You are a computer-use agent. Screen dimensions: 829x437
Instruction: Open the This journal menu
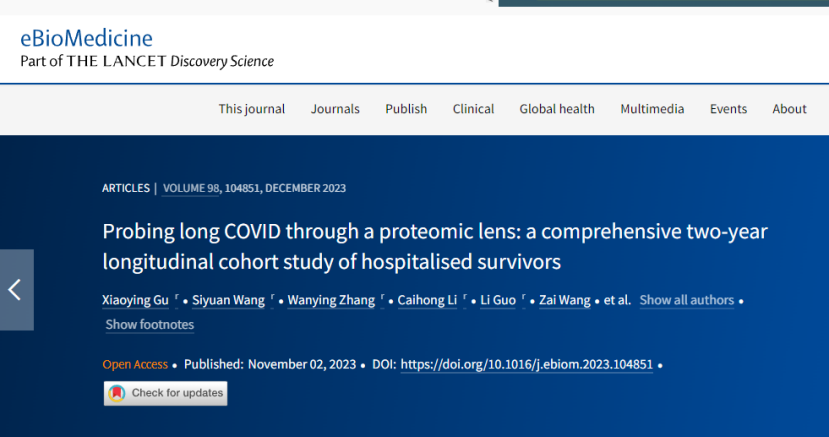click(x=252, y=109)
